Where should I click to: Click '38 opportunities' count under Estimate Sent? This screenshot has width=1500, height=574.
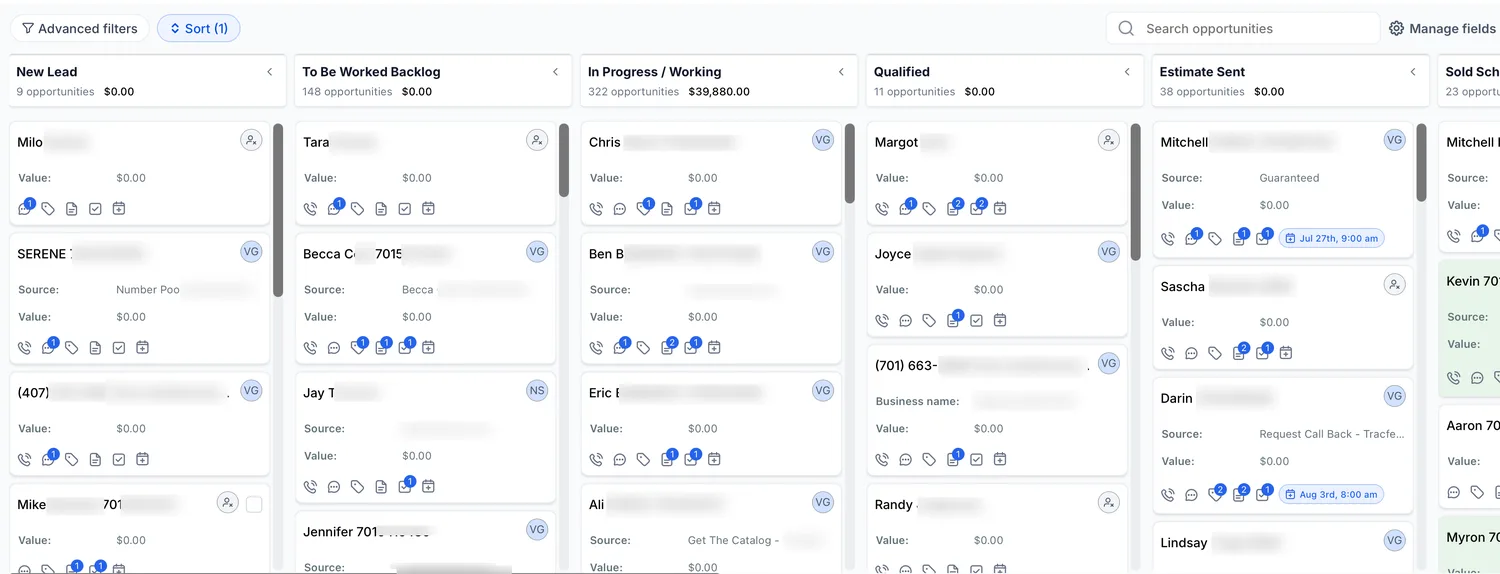pyautogui.click(x=1201, y=92)
